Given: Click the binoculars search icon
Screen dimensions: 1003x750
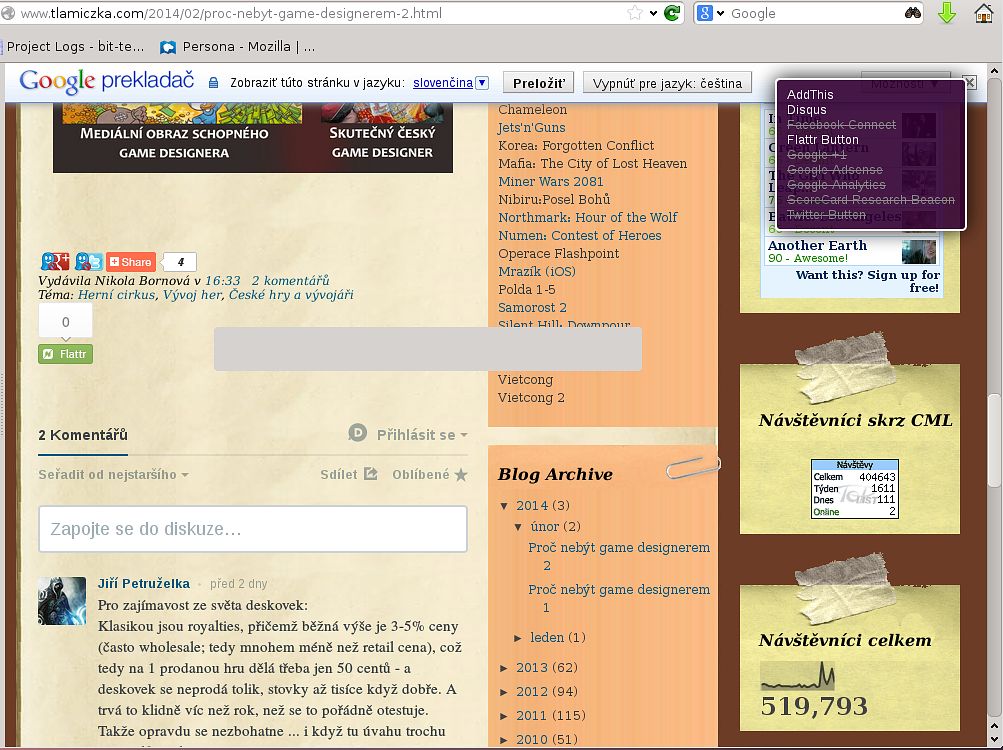Looking at the screenshot, I should pos(913,13).
